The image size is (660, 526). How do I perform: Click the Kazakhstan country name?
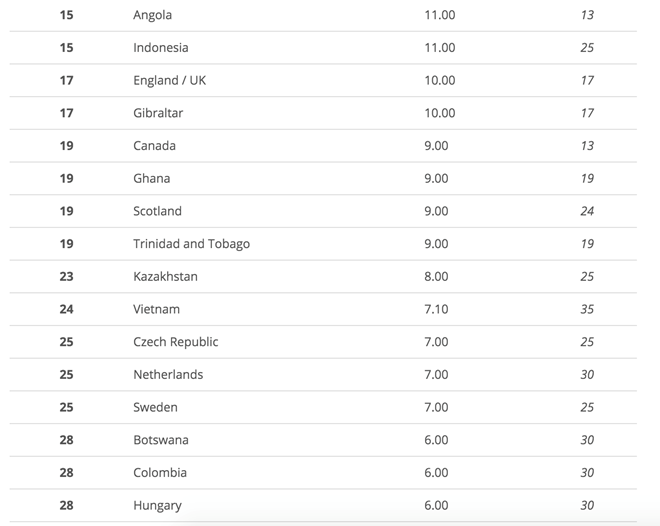click(165, 276)
